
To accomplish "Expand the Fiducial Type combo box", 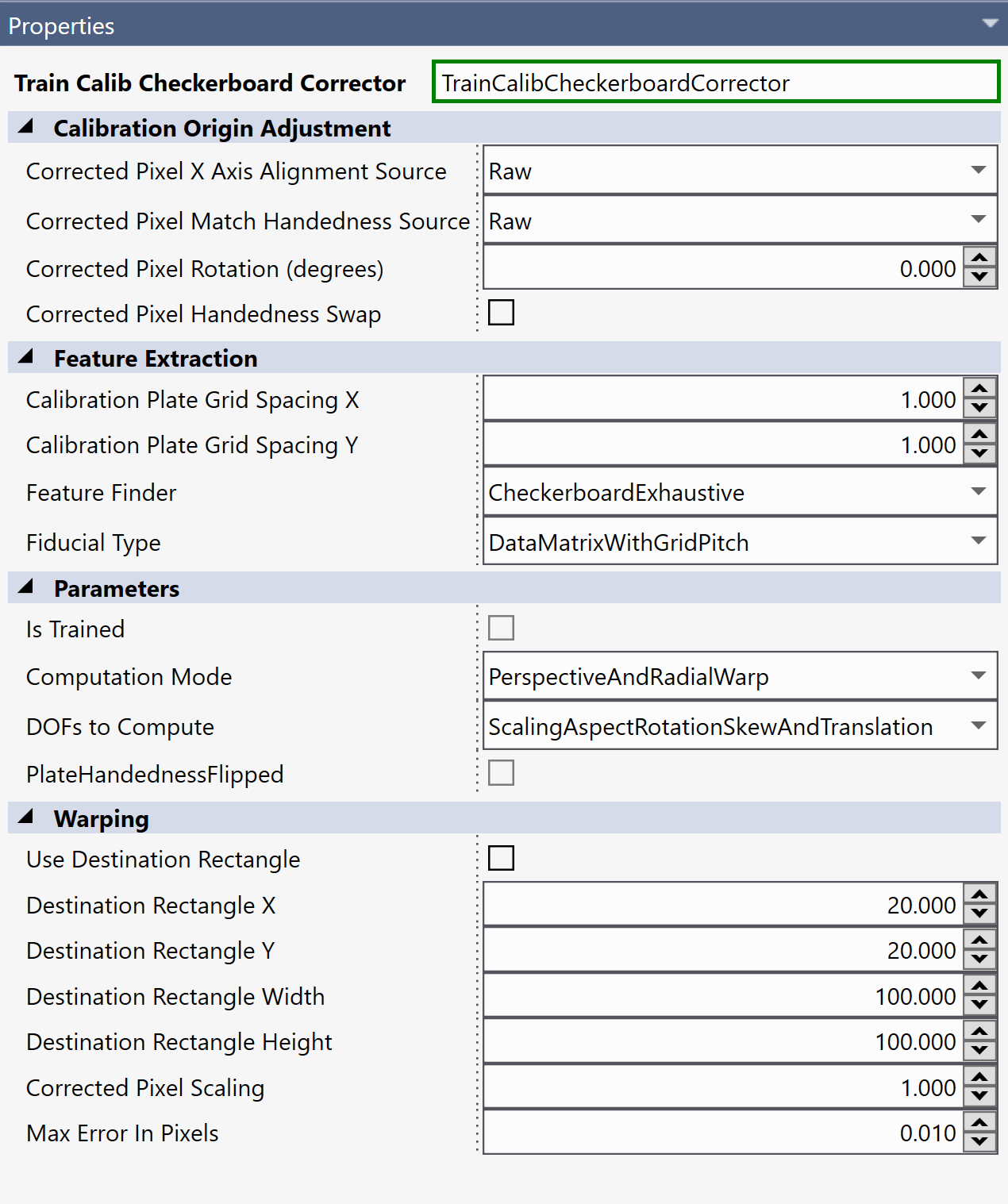I will [x=978, y=542].
